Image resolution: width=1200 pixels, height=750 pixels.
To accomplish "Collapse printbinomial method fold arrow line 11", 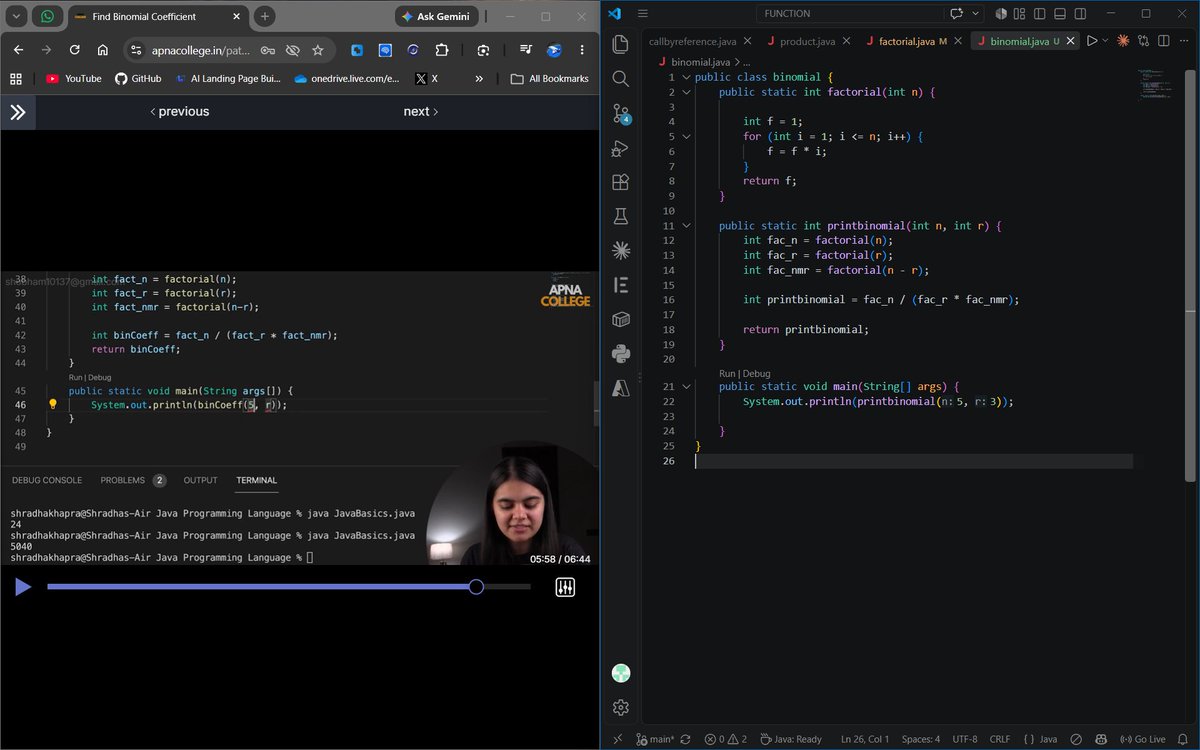I will click(686, 226).
